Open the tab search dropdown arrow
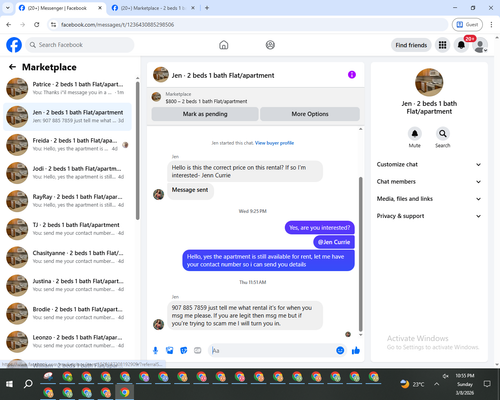Viewport: 500px width, 400px height. 7,8
